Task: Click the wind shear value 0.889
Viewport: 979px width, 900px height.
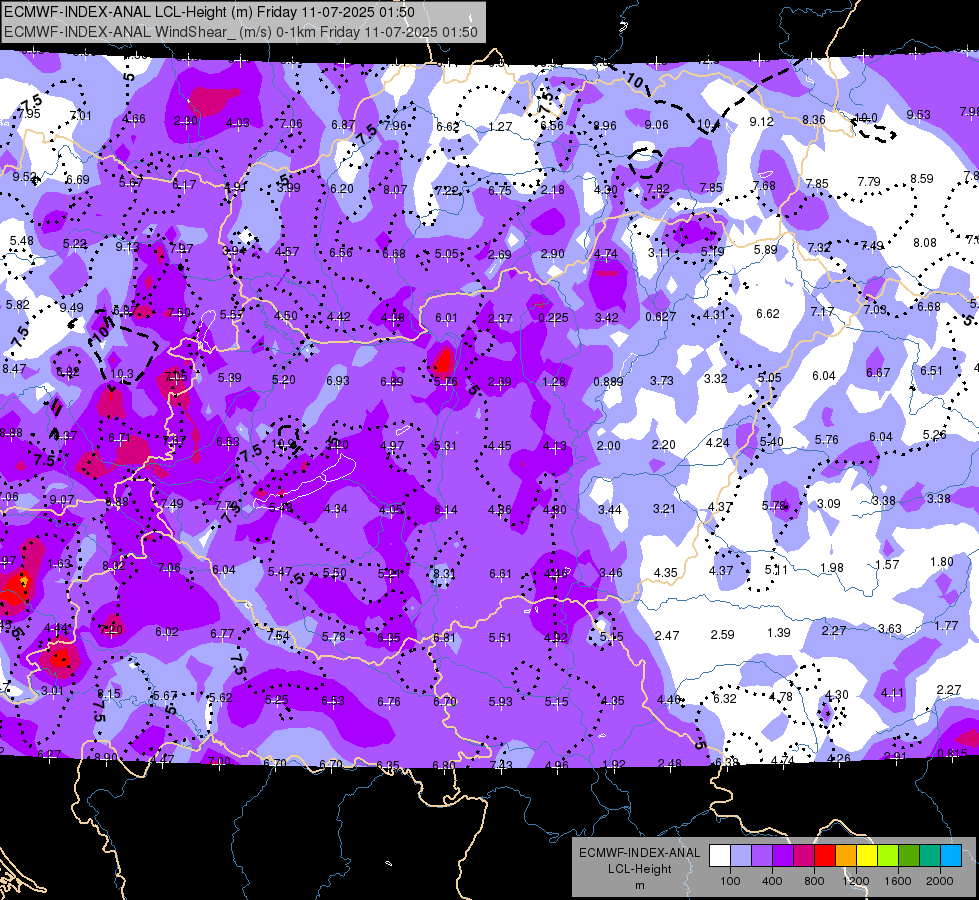Action: 608,381
